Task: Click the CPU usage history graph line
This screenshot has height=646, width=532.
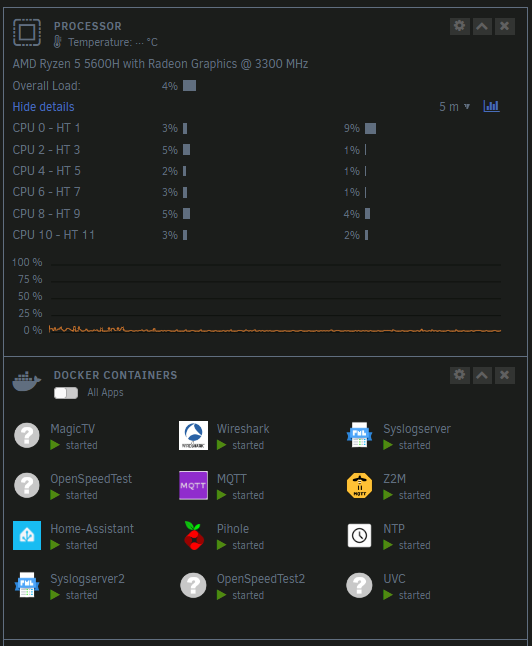Action: (x=275, y=330)
